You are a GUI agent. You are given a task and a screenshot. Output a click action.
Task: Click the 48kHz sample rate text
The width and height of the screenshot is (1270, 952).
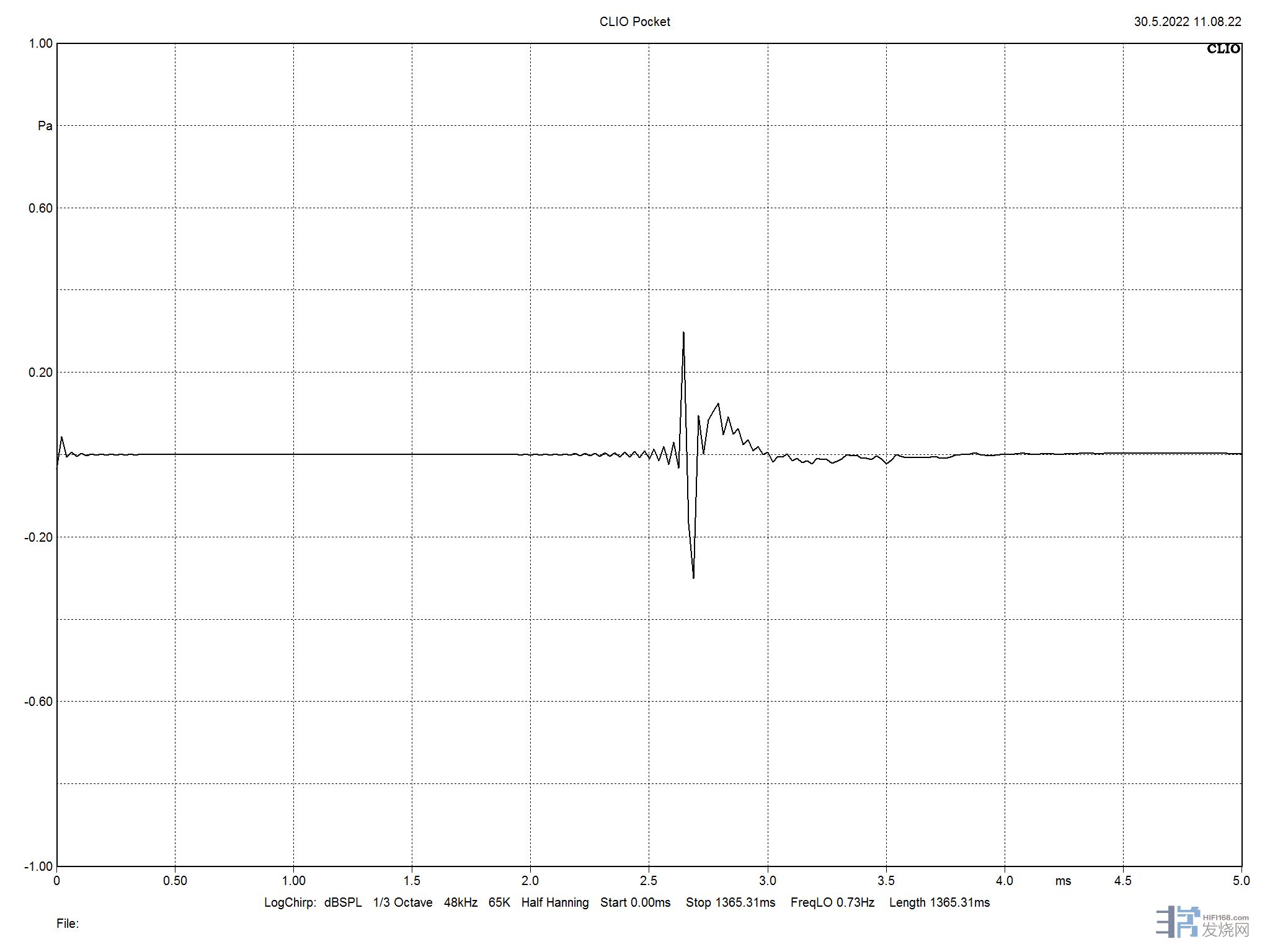[460, 902]
